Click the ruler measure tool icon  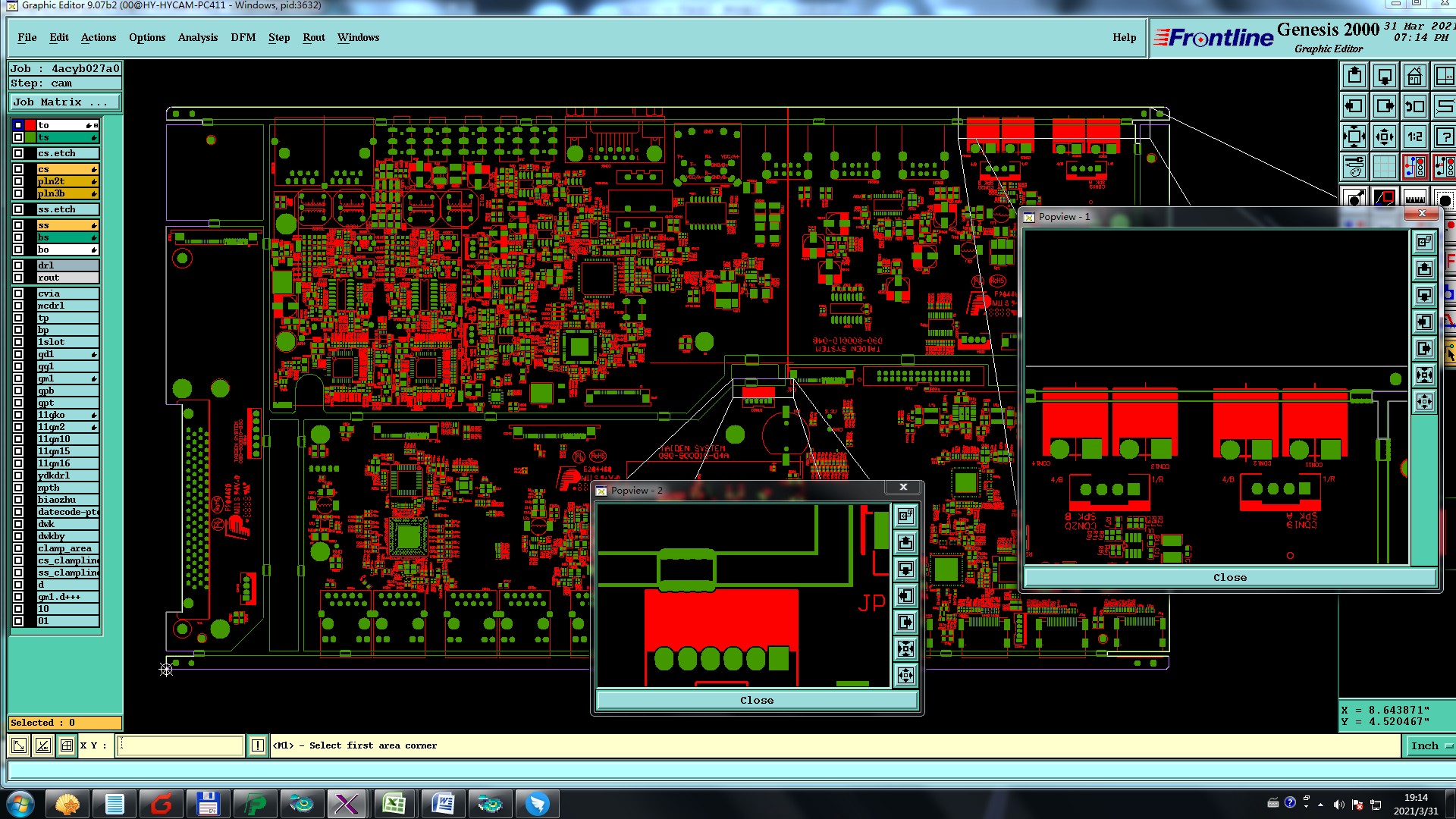[1415, 199]
